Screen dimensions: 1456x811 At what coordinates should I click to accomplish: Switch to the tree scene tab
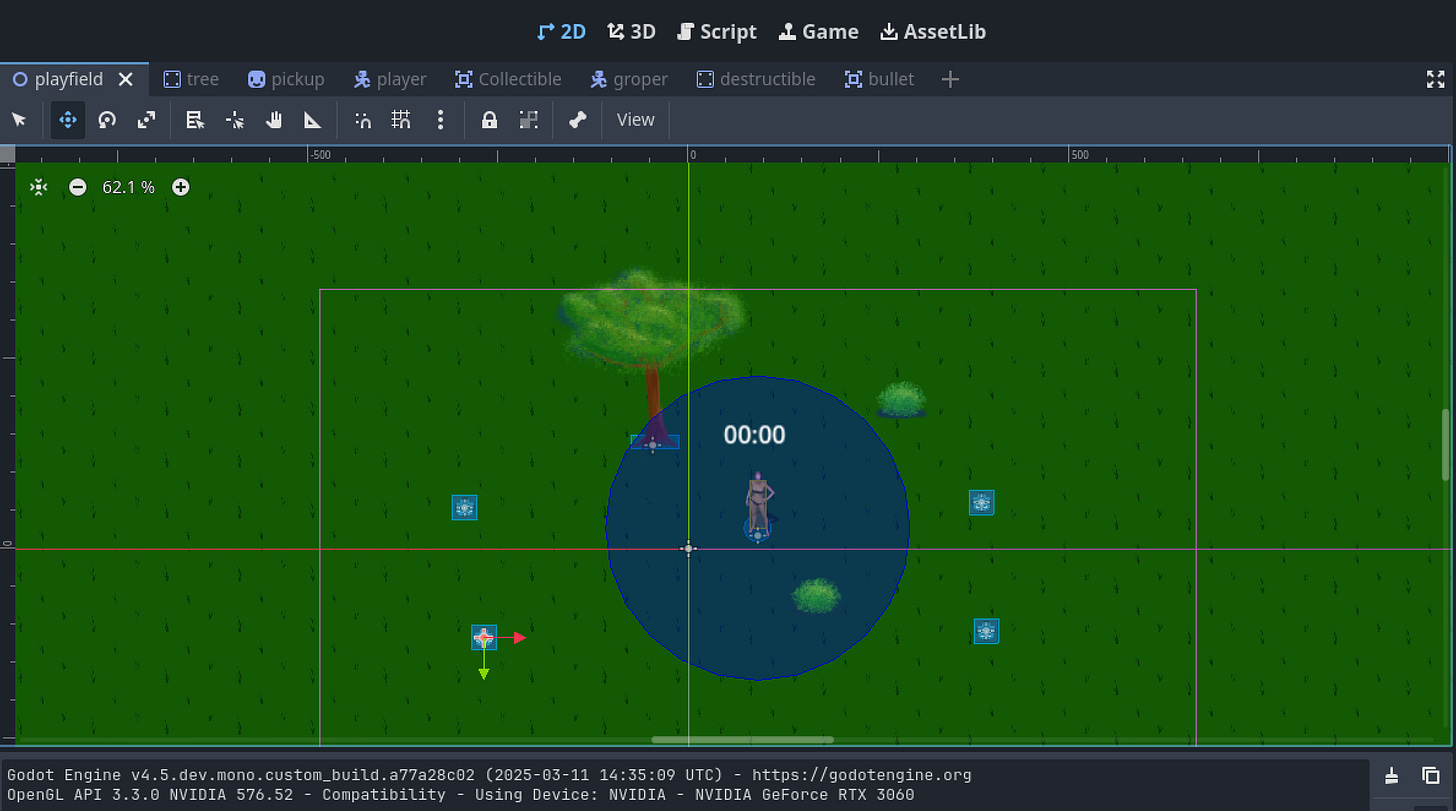[x=191, y=79]
